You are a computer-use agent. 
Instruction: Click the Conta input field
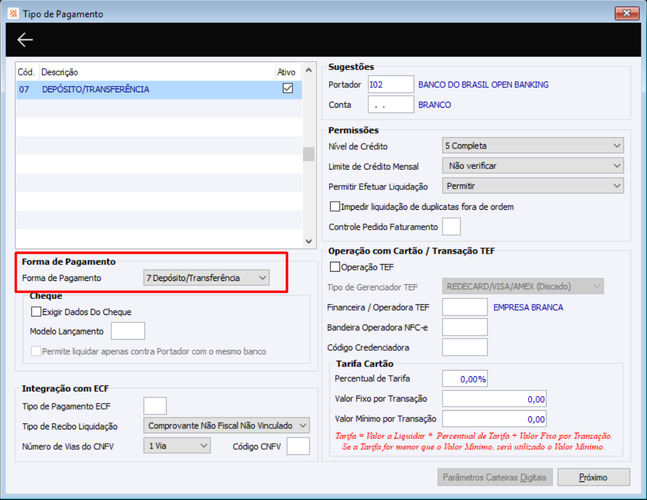pyautogui.click(x=391, y=104)
